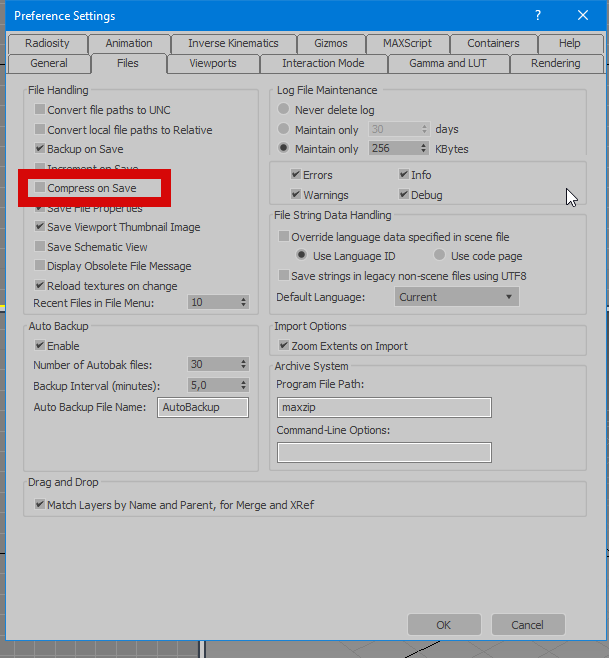Screen dimensions: 609x658
Task: Open the MAXScript tab
Action: [x=407, y=43]
